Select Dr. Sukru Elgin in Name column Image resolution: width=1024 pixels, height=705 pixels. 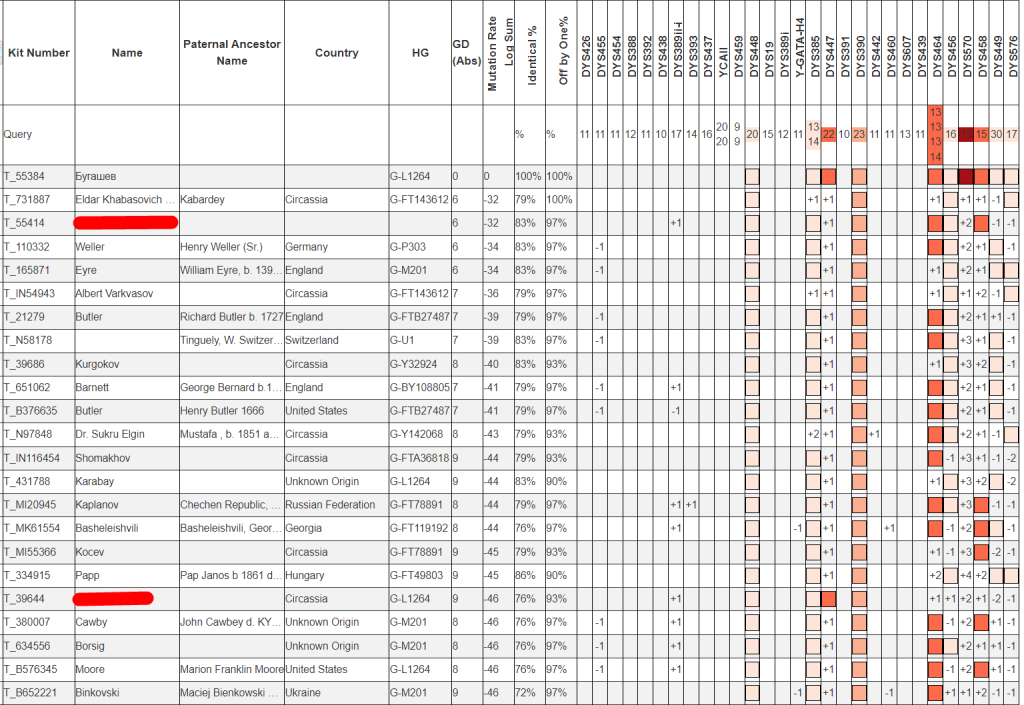(111, 434)
